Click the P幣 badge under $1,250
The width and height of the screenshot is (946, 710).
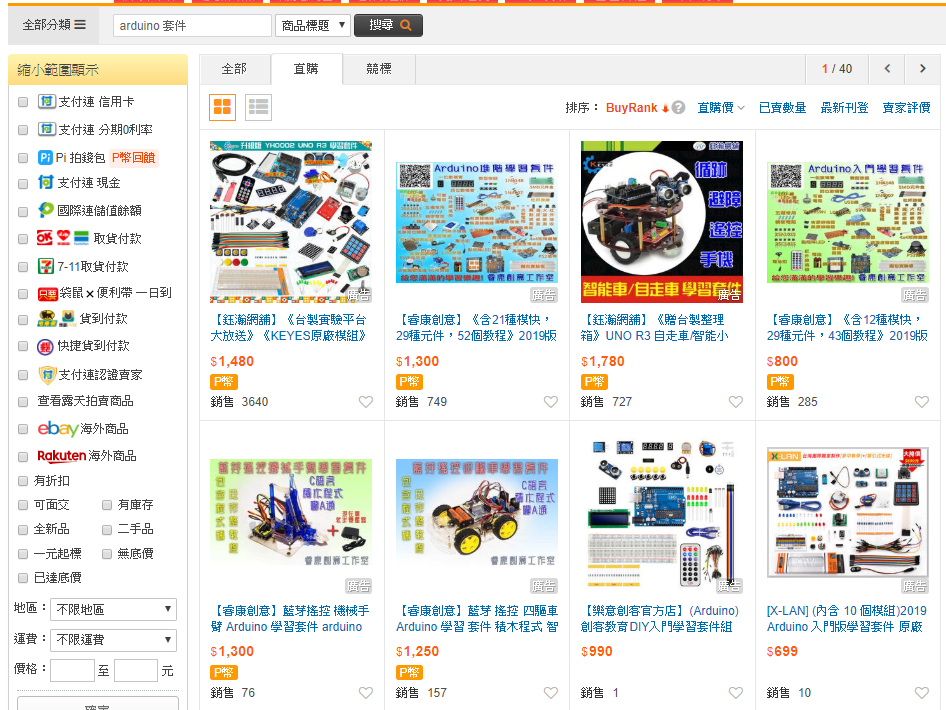[410, 672]
